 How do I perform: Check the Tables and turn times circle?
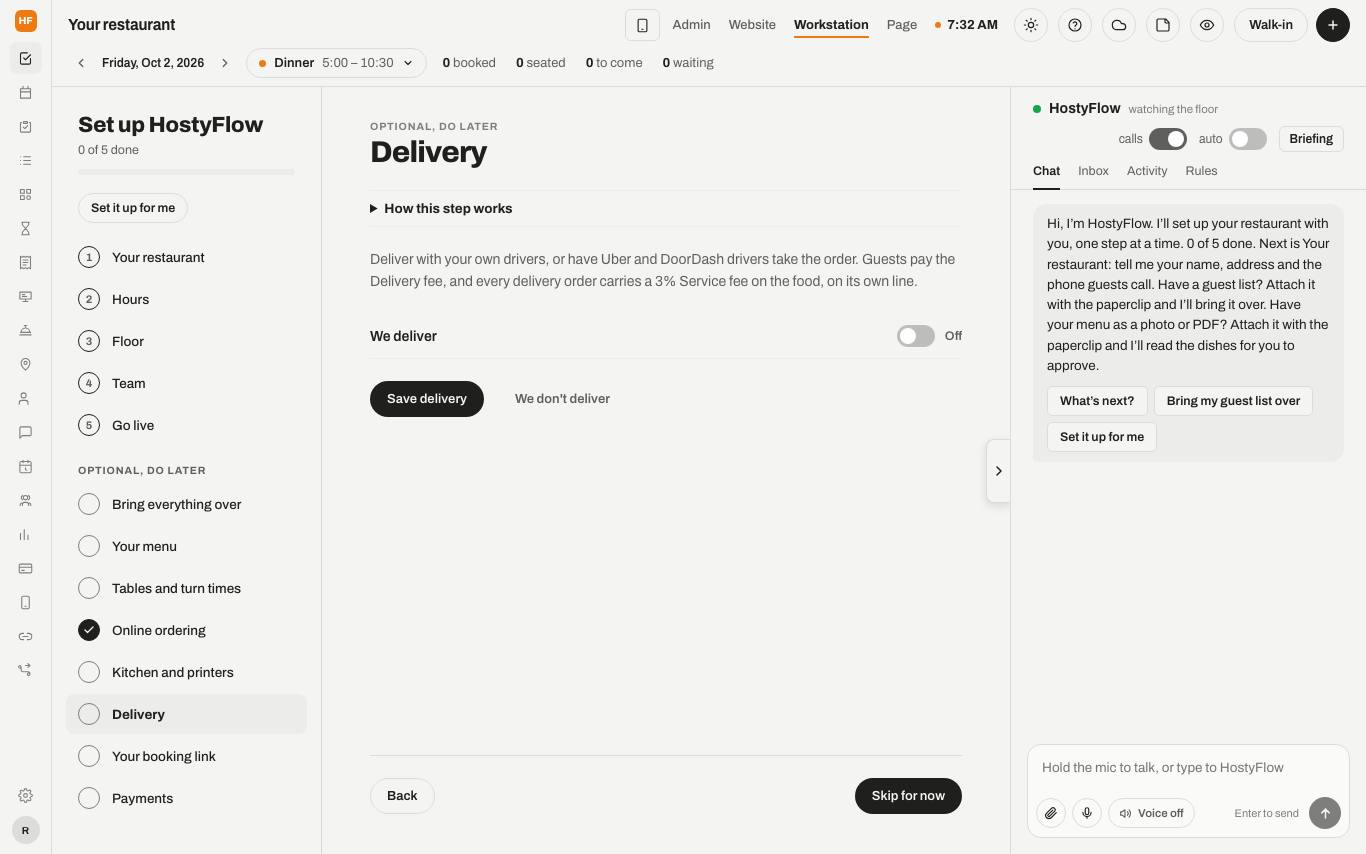tap(89, 588)
